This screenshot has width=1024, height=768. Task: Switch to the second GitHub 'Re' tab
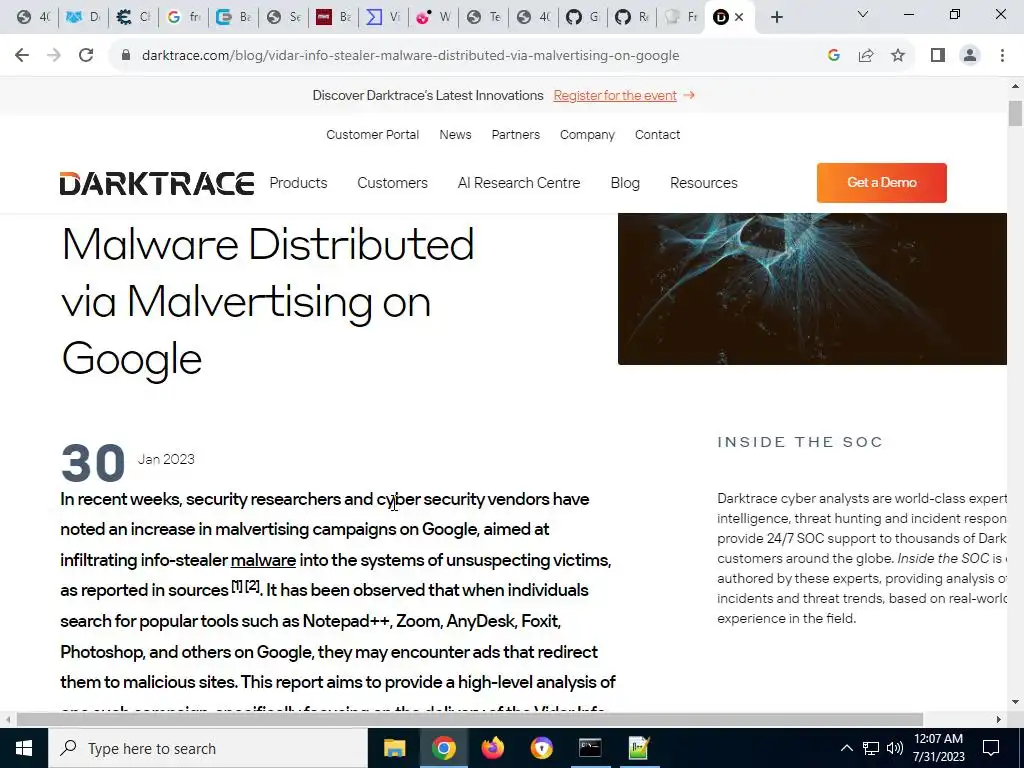click(x=633, y=18)
